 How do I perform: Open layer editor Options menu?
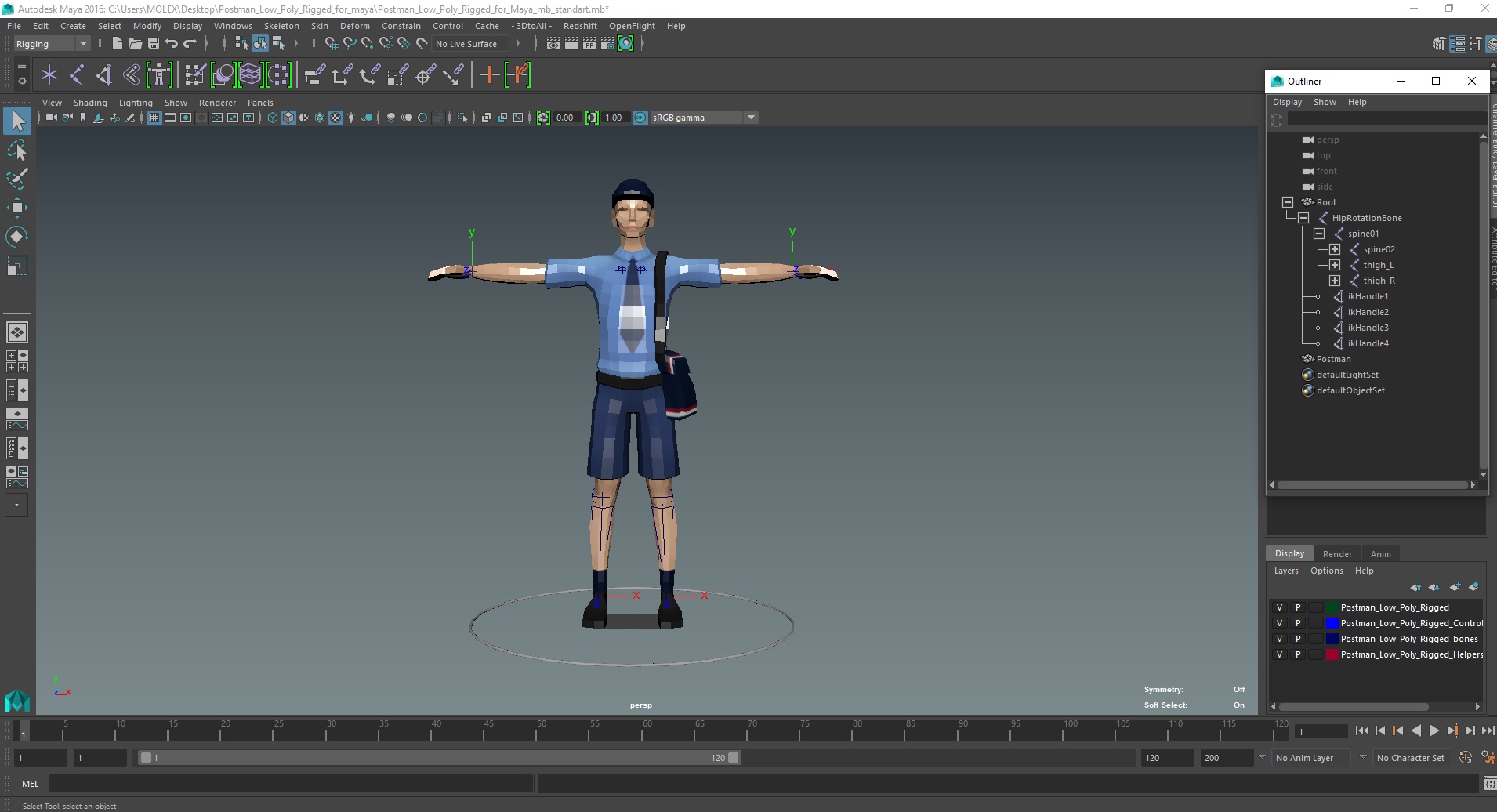click(1326, 571)
